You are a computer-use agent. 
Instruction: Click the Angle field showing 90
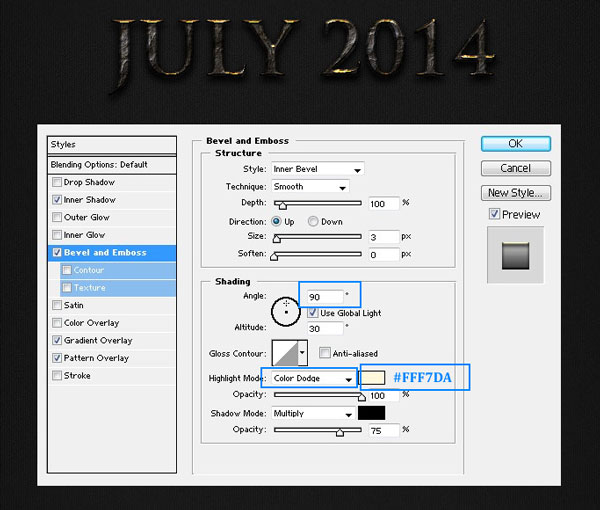click(x=325, y=297)
